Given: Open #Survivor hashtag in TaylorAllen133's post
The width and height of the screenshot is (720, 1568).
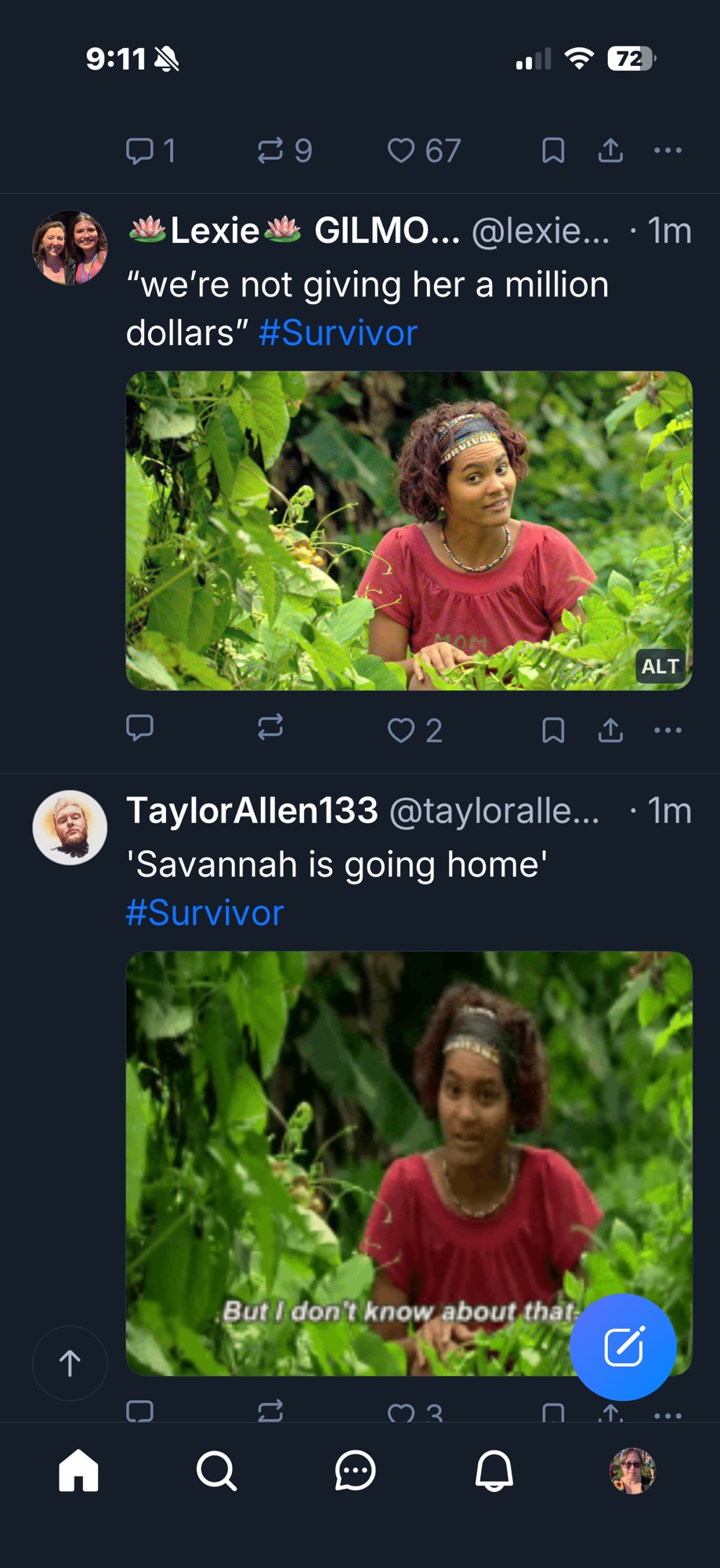Looking at the screenshot, I should [204, 913].
